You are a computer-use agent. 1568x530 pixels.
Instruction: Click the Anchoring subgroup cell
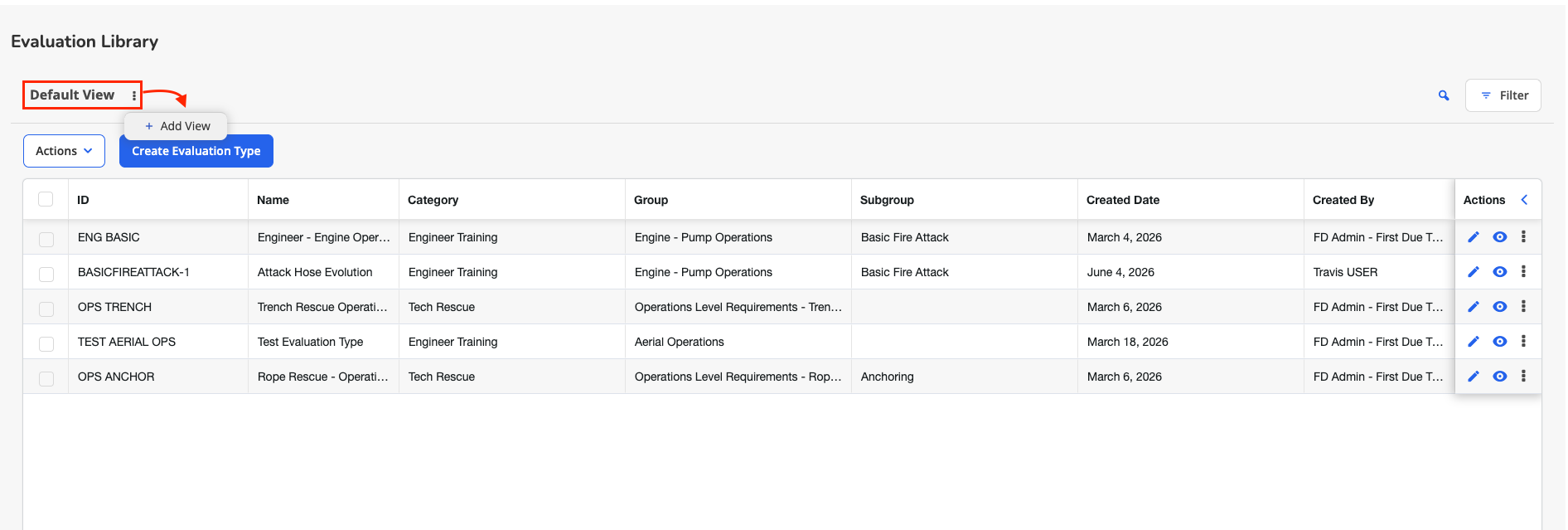tap(965, 377)
